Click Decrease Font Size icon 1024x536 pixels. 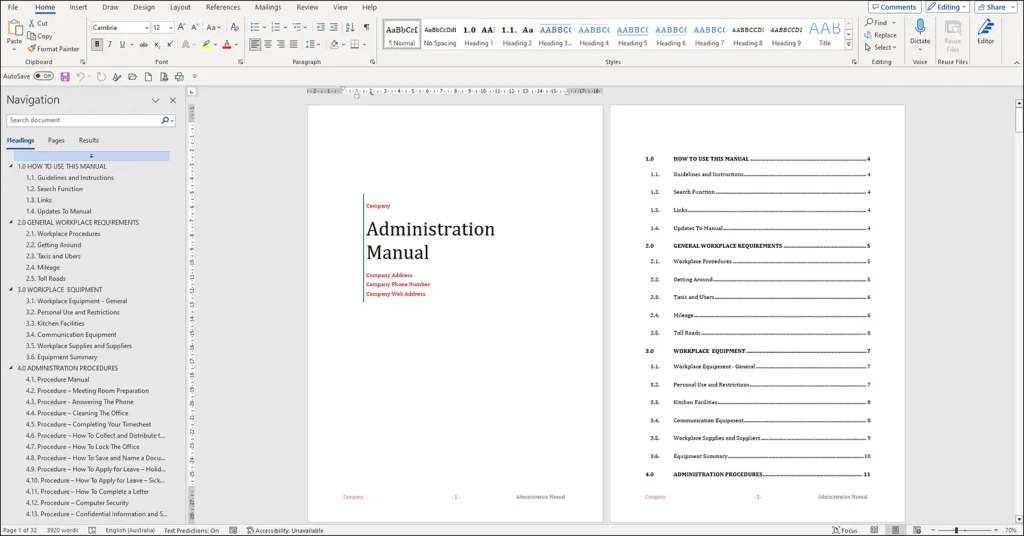pyautogui.click(x=194, y=27)
